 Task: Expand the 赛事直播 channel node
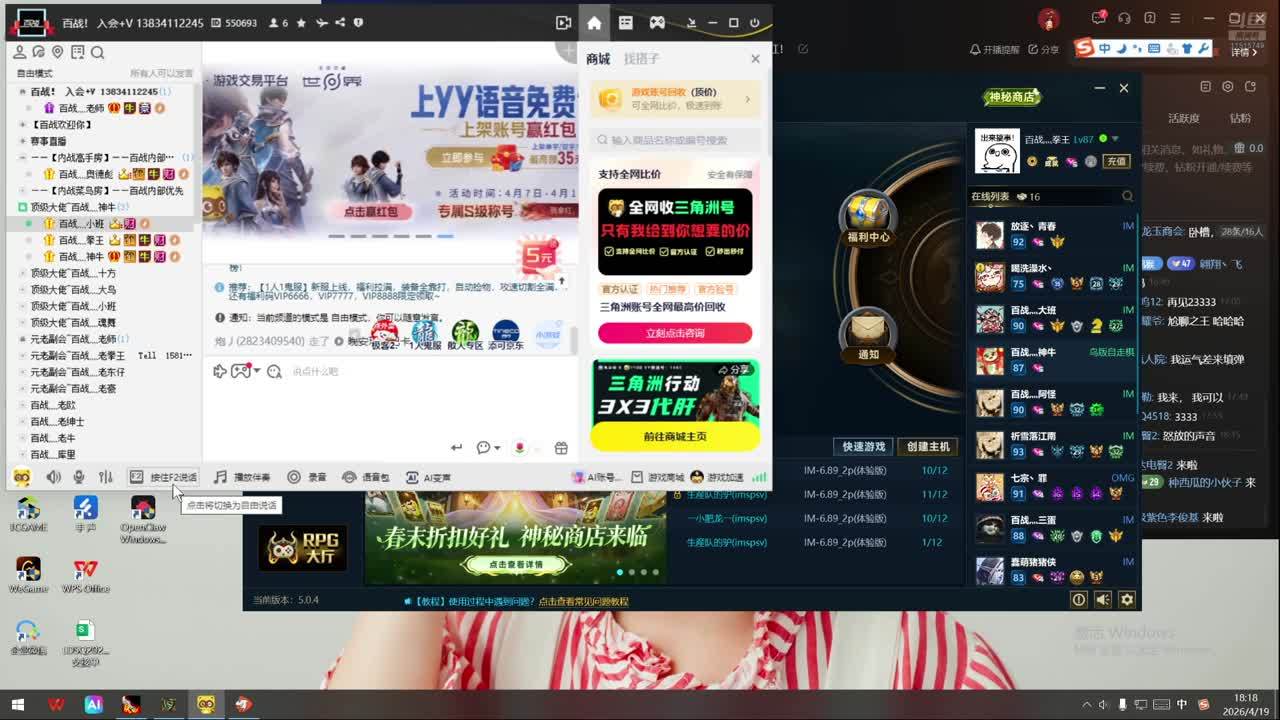tap(23, 141)
